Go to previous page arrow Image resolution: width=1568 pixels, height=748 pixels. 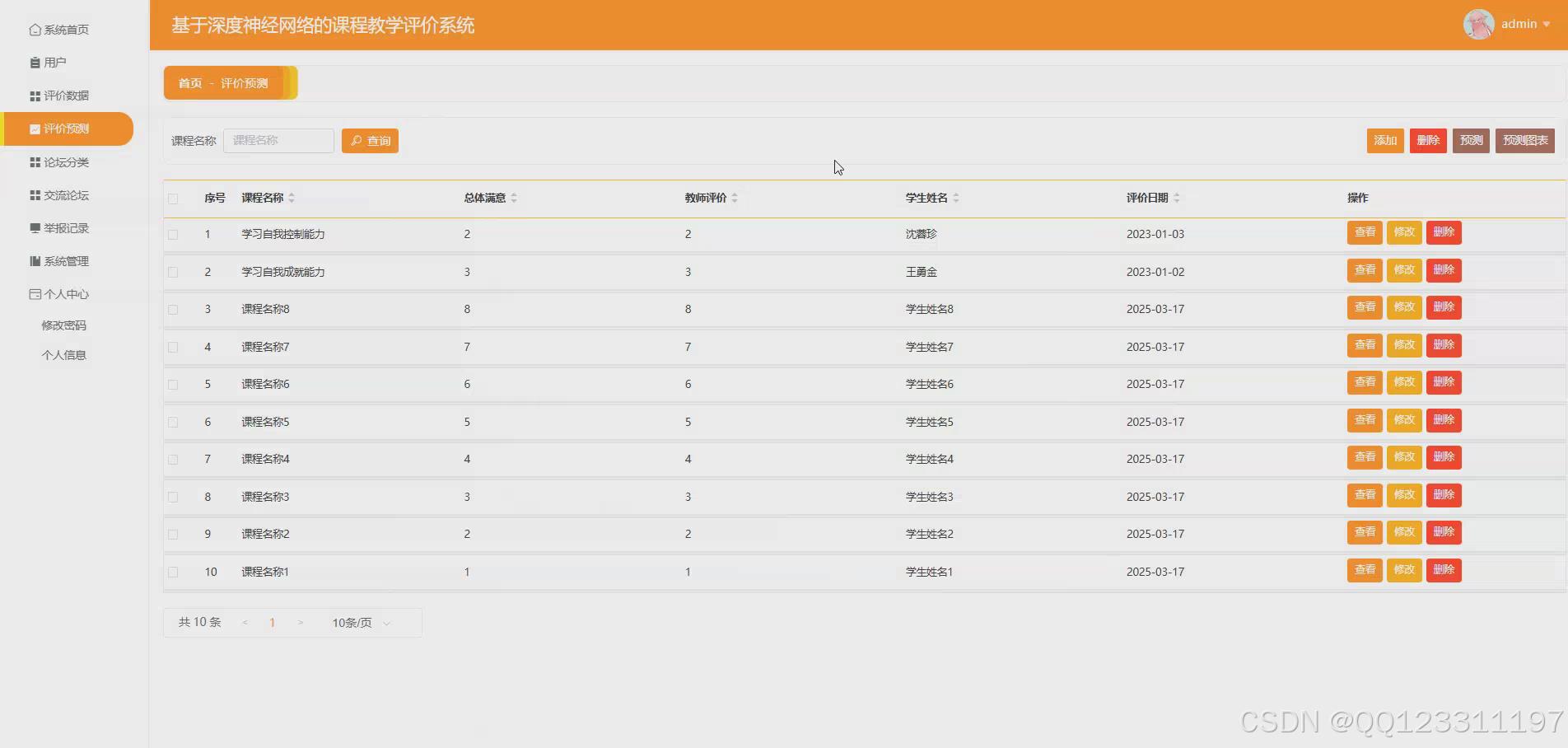[245, 623]
